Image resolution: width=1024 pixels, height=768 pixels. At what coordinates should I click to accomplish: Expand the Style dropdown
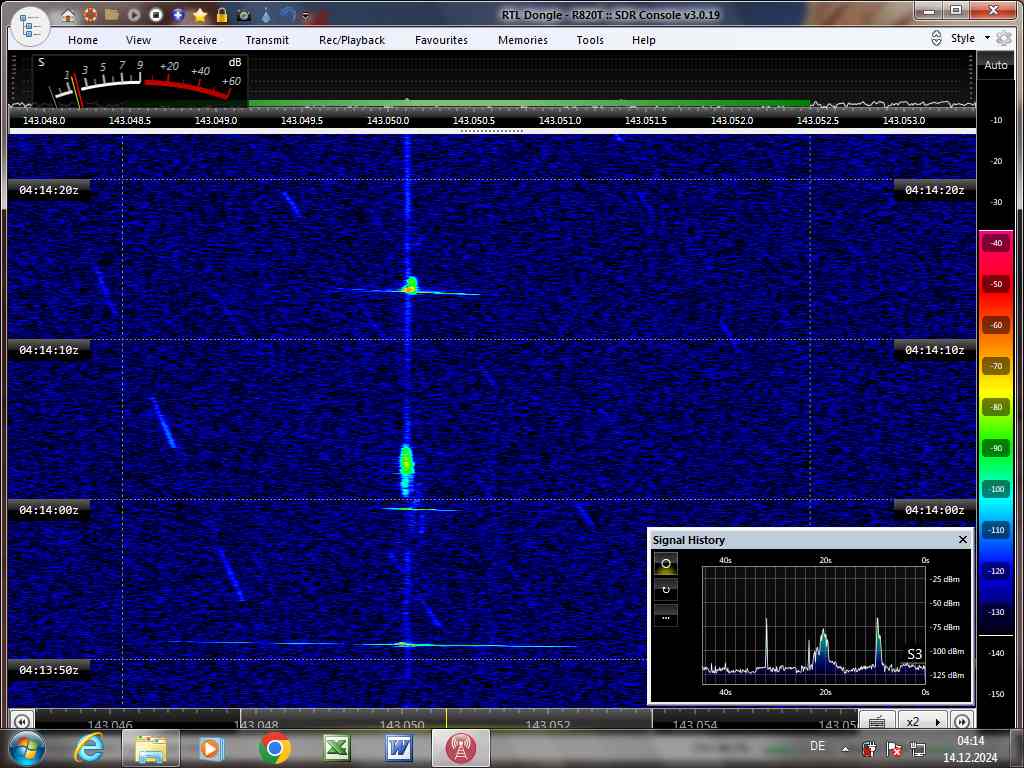(x=970, y=38)
